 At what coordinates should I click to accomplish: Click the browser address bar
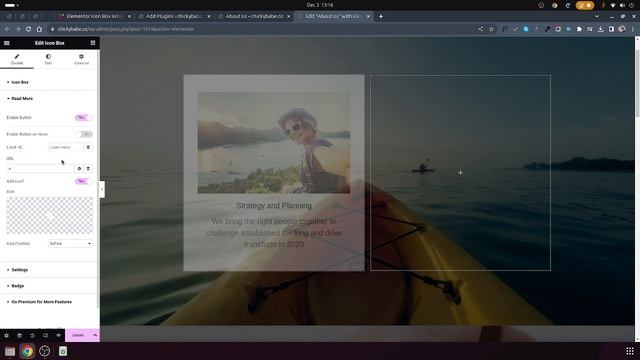[x=261, y=29]
